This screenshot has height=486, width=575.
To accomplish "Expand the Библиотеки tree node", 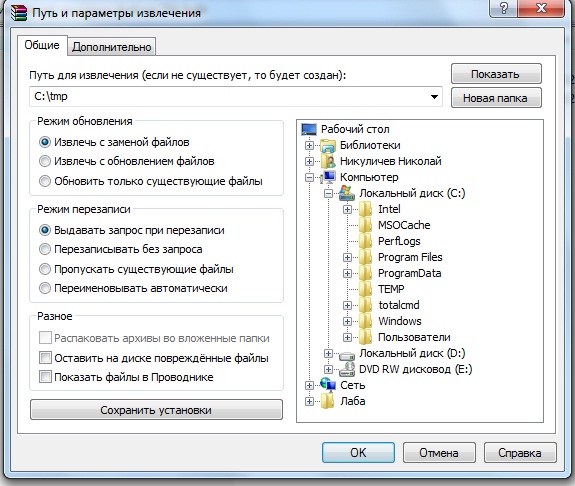I will [309, 146].
